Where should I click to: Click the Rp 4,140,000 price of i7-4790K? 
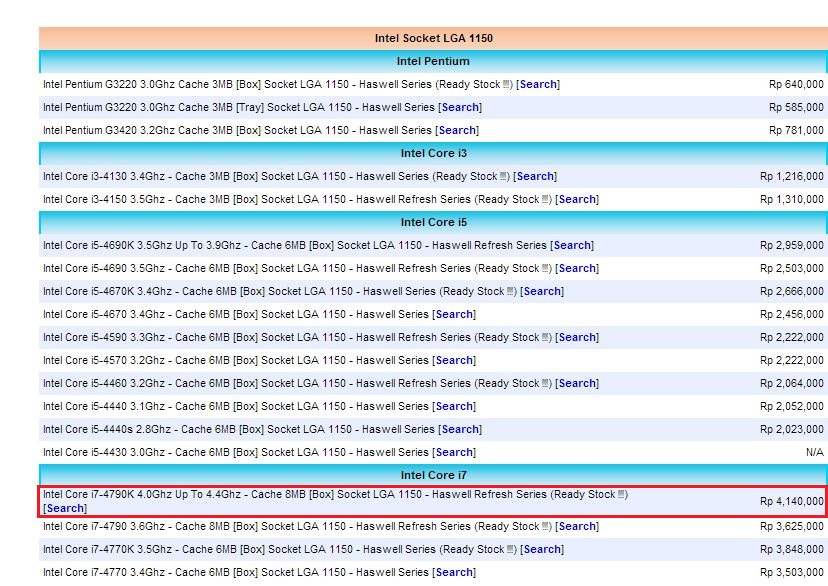coord(791,502)
